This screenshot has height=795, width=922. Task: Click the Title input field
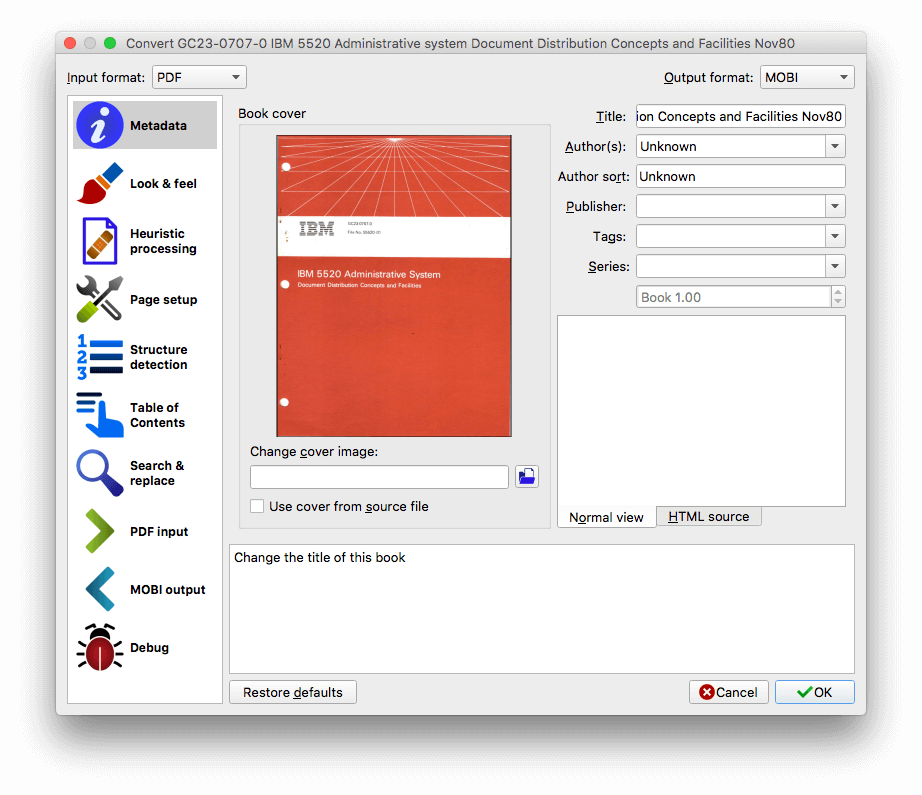(741, 116)
